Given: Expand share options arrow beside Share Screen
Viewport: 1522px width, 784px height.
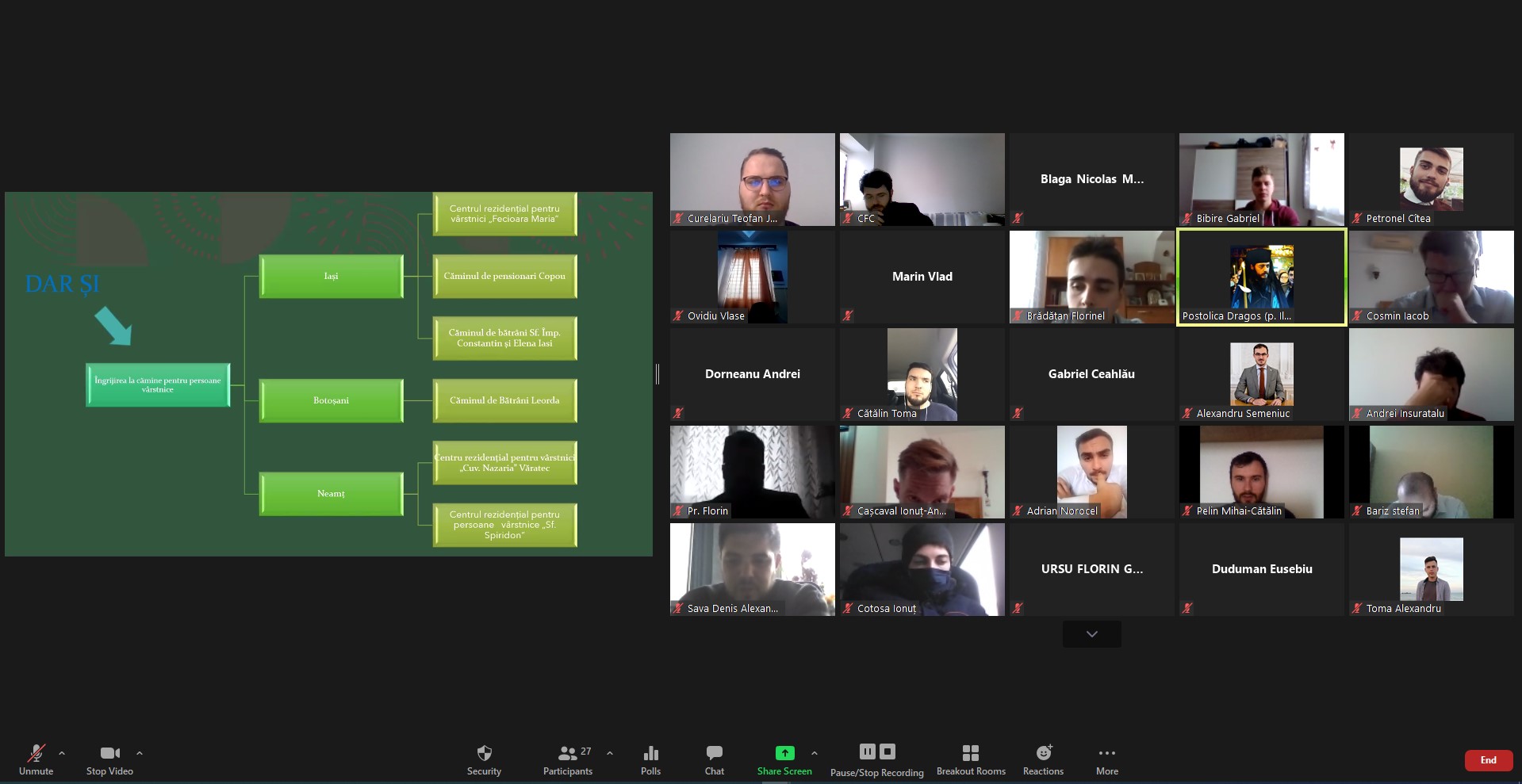Looking at the screenshot, I should [814, 753].
